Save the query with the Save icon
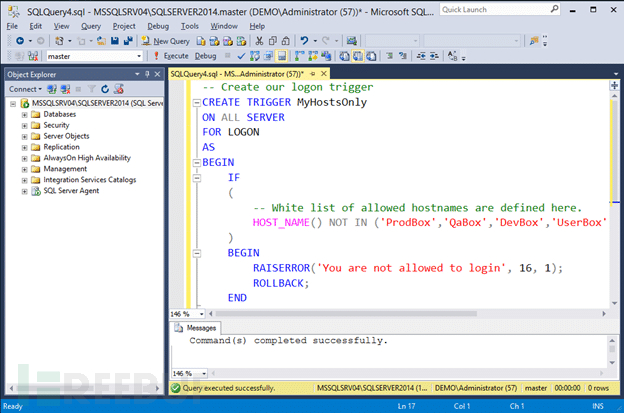Image resolution: width=624 pixels, height=413 pixels. [115, 41]
